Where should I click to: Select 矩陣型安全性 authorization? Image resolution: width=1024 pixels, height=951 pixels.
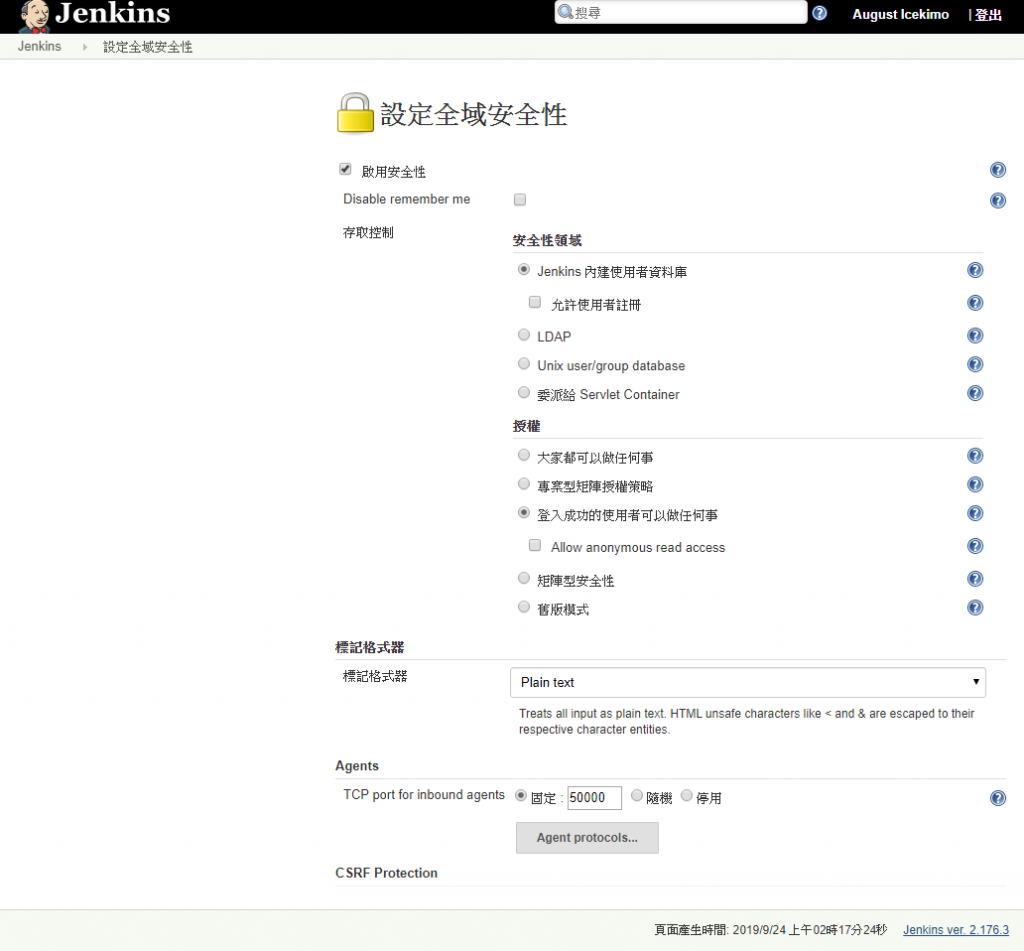tap(523, 577)
